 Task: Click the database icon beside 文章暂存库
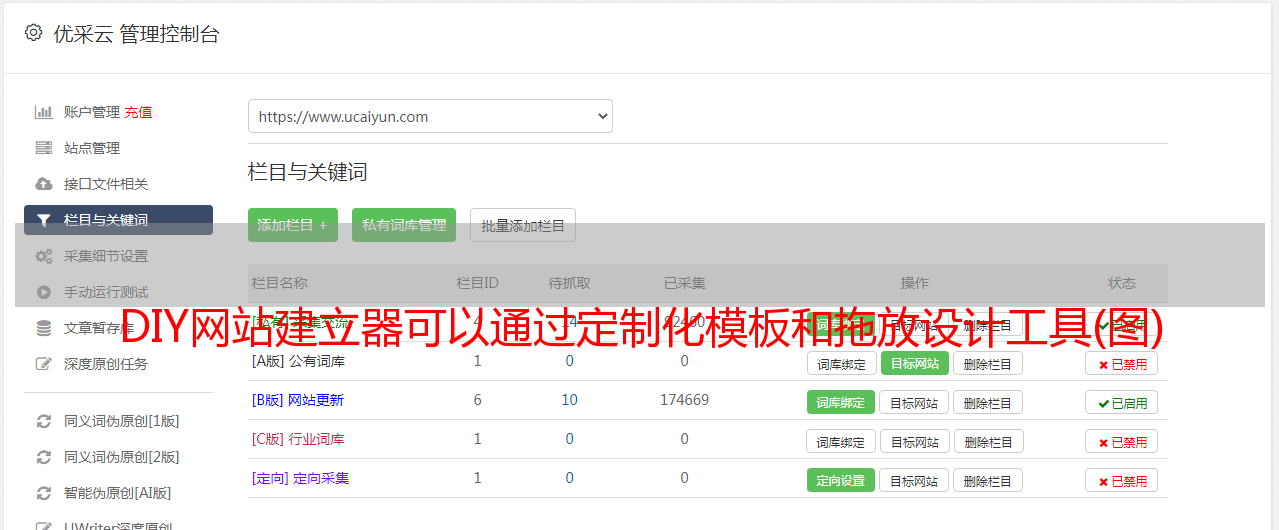point(43,328)
